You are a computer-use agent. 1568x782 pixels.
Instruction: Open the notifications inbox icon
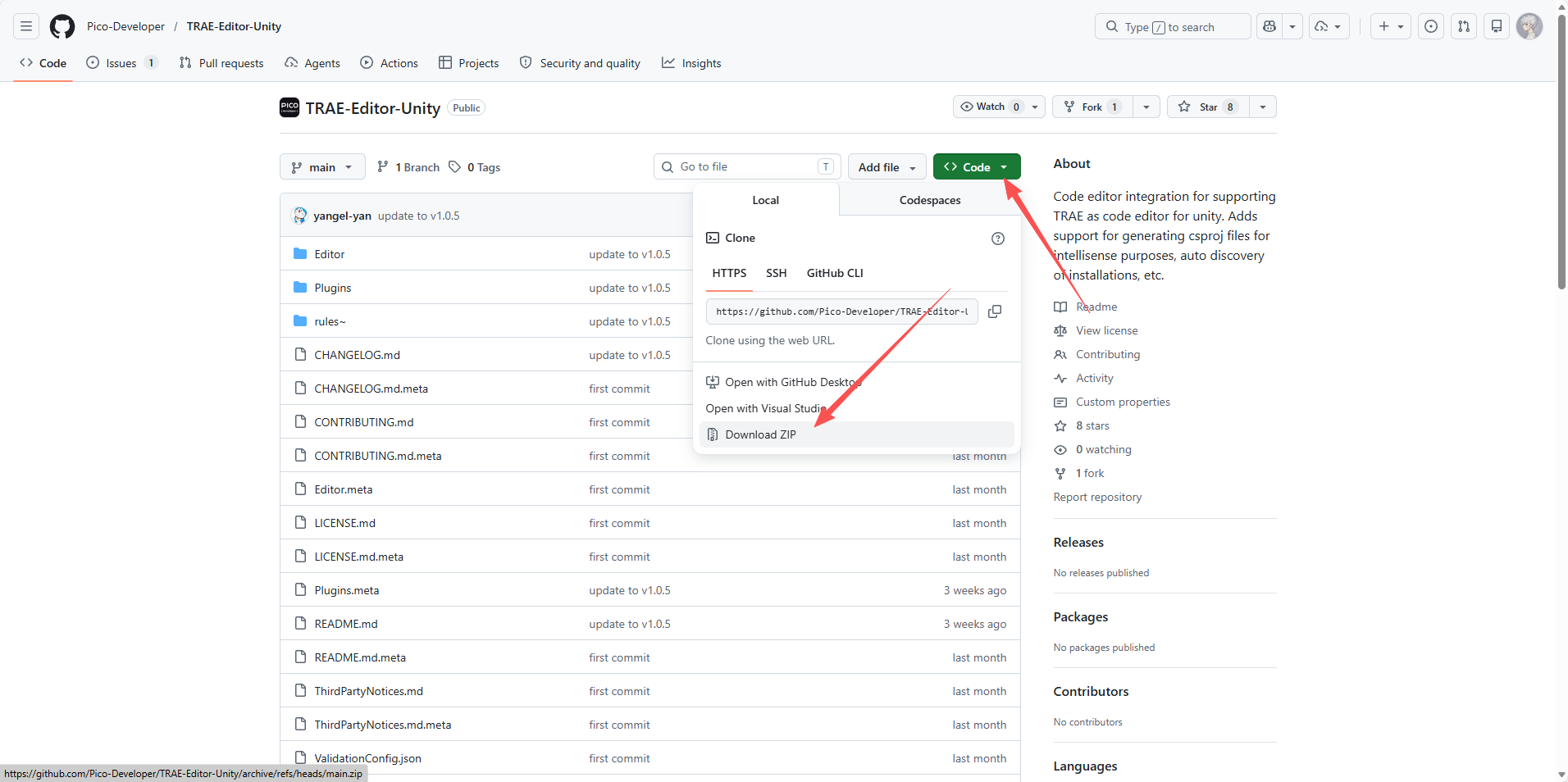click(x=1497, y=26)
